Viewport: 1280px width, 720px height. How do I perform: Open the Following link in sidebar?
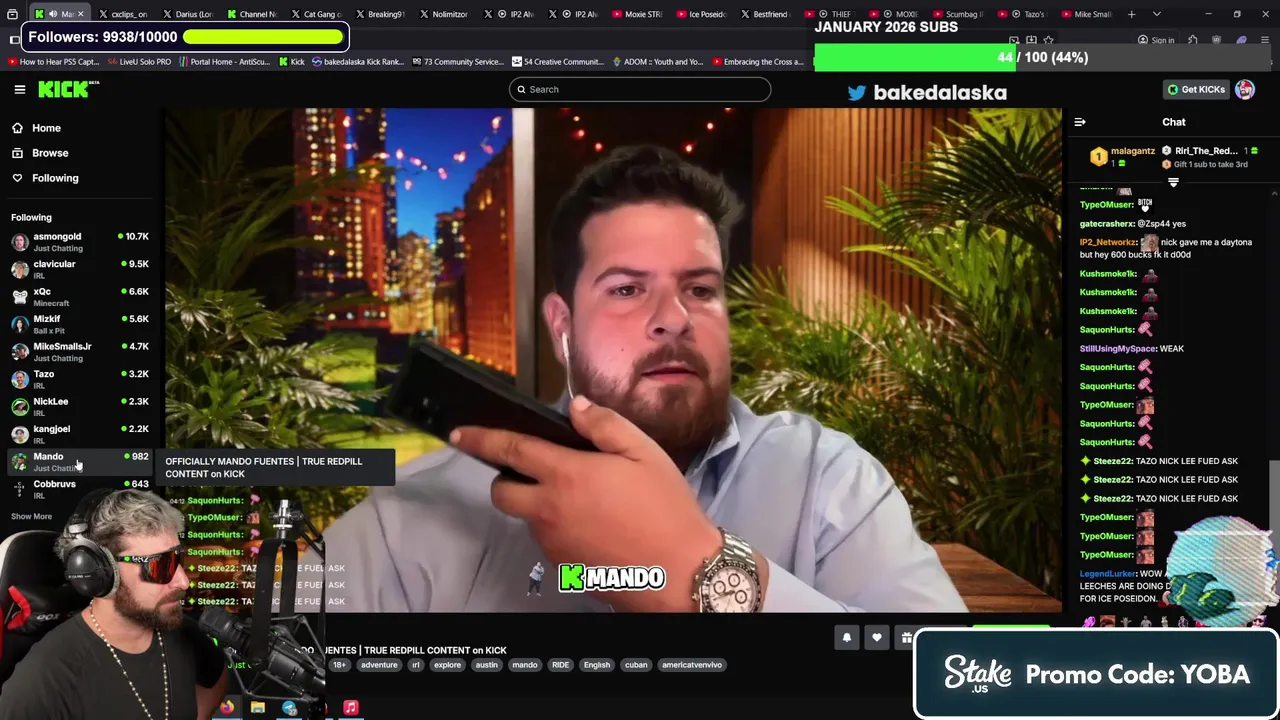pos(55,178)
